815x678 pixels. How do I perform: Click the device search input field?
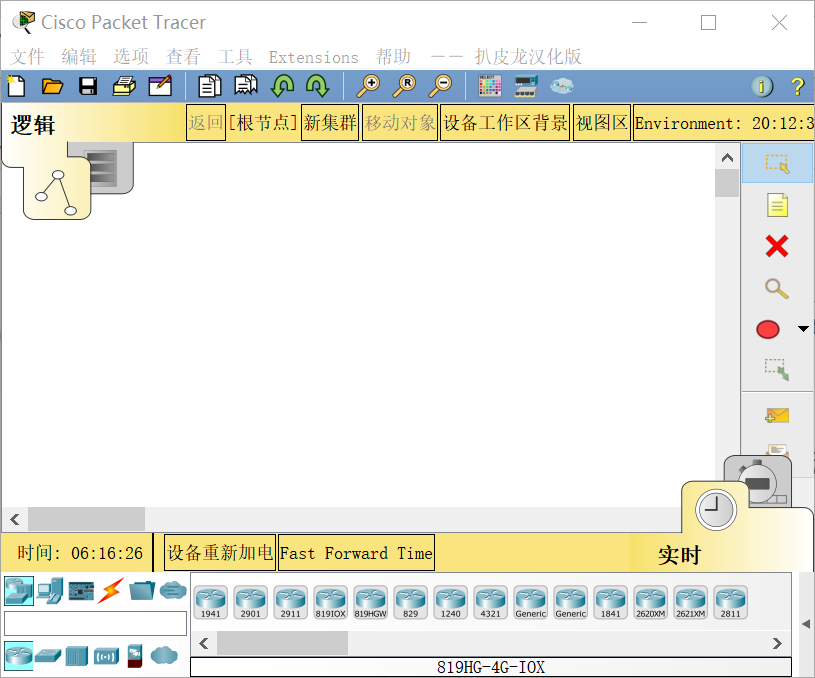[95, 623]
